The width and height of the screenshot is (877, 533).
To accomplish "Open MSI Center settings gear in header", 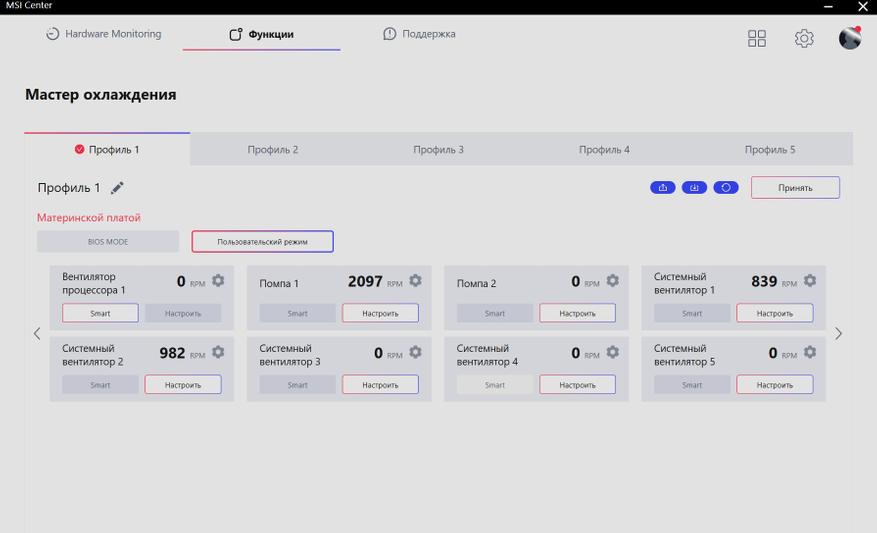I will tap(804, 39).
